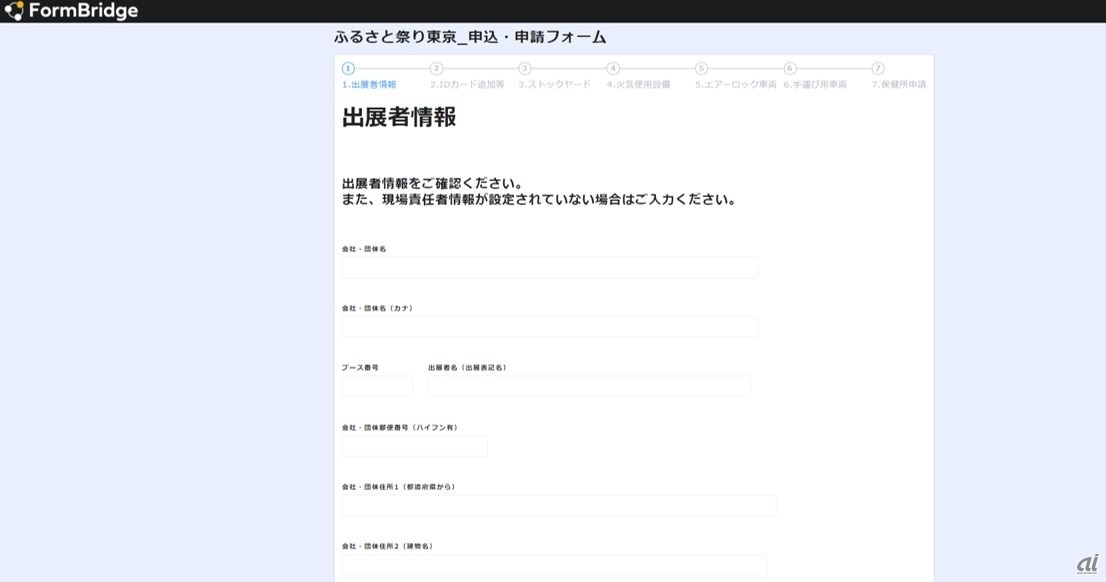Click into the 会社・団体名（カナ） field
Image resolution: width=1106 pixels, height=582 pixels.
coord(550,327)
